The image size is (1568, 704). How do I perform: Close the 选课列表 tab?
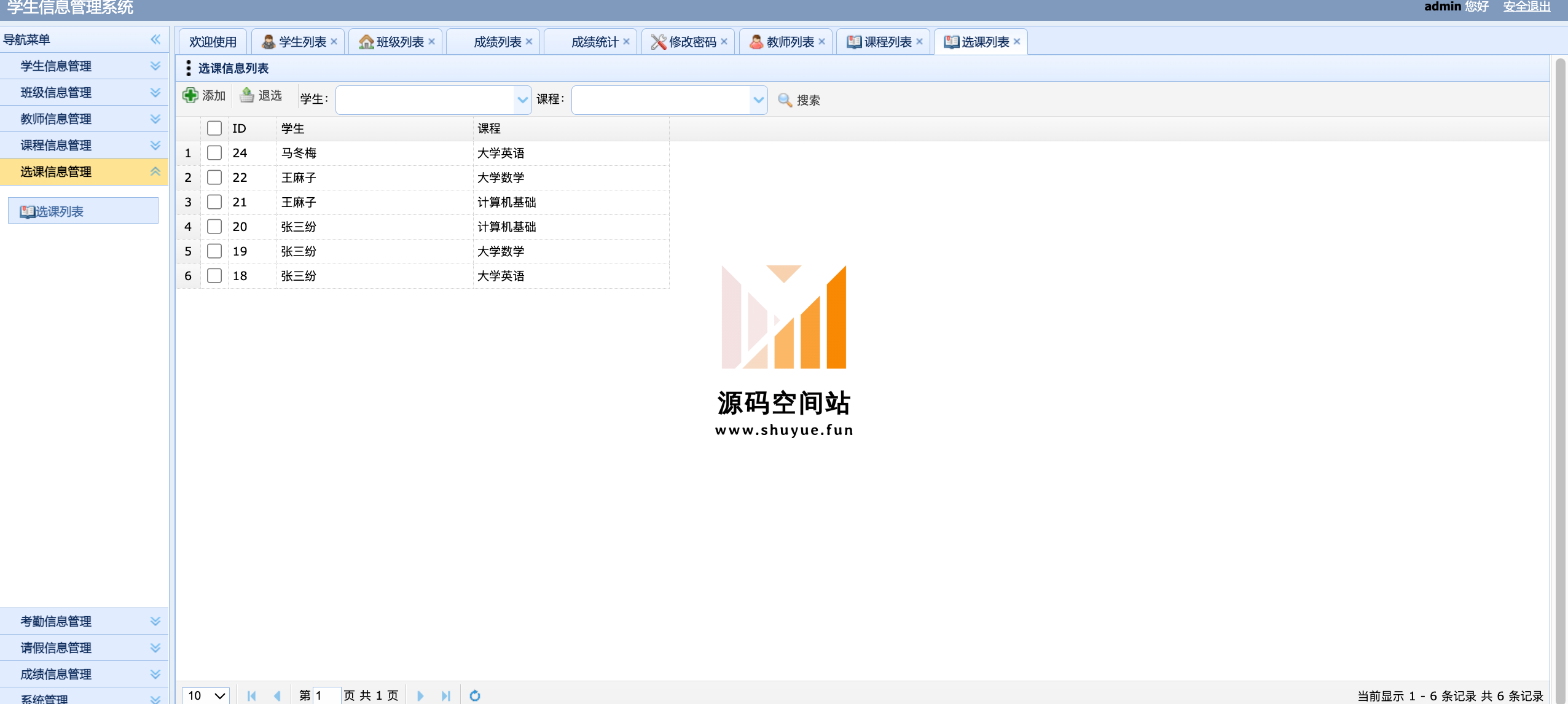(x=1017, y=41)
